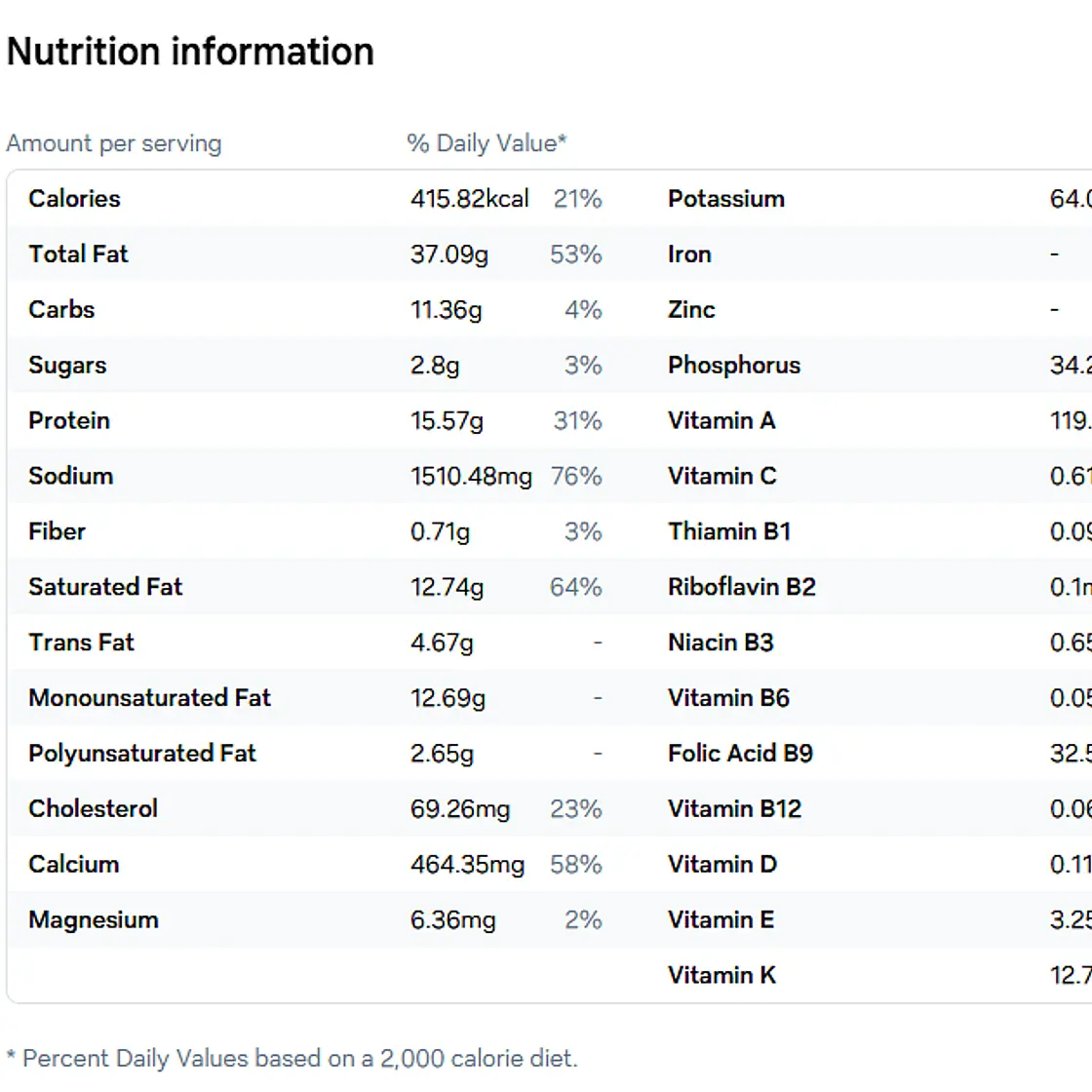This screenshot has width=1092, height=1092.
Task: Click the Monounsaturated Fat label
Action: 150,698
